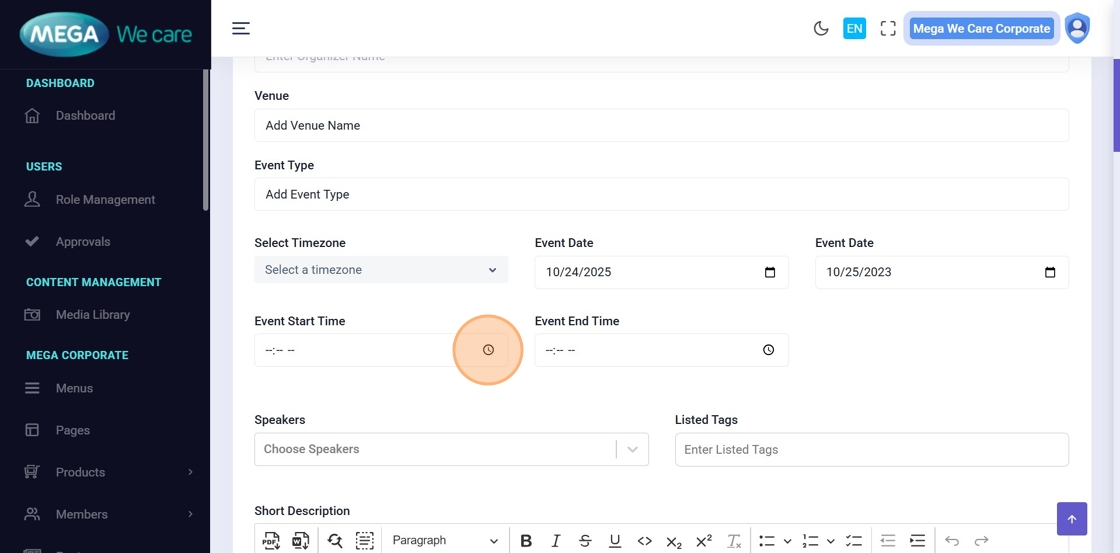Click the Export to PDF icon

pyautogui.click(x=271, y=541)
